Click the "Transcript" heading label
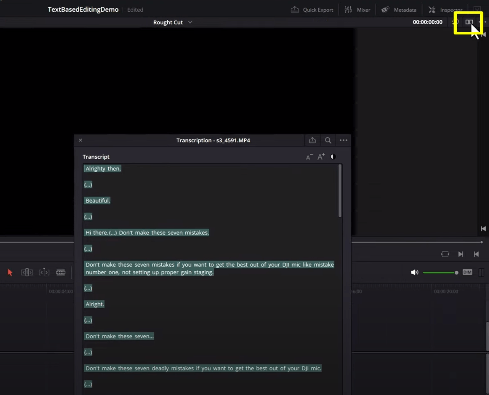489x395 pixels. (96, 157)
